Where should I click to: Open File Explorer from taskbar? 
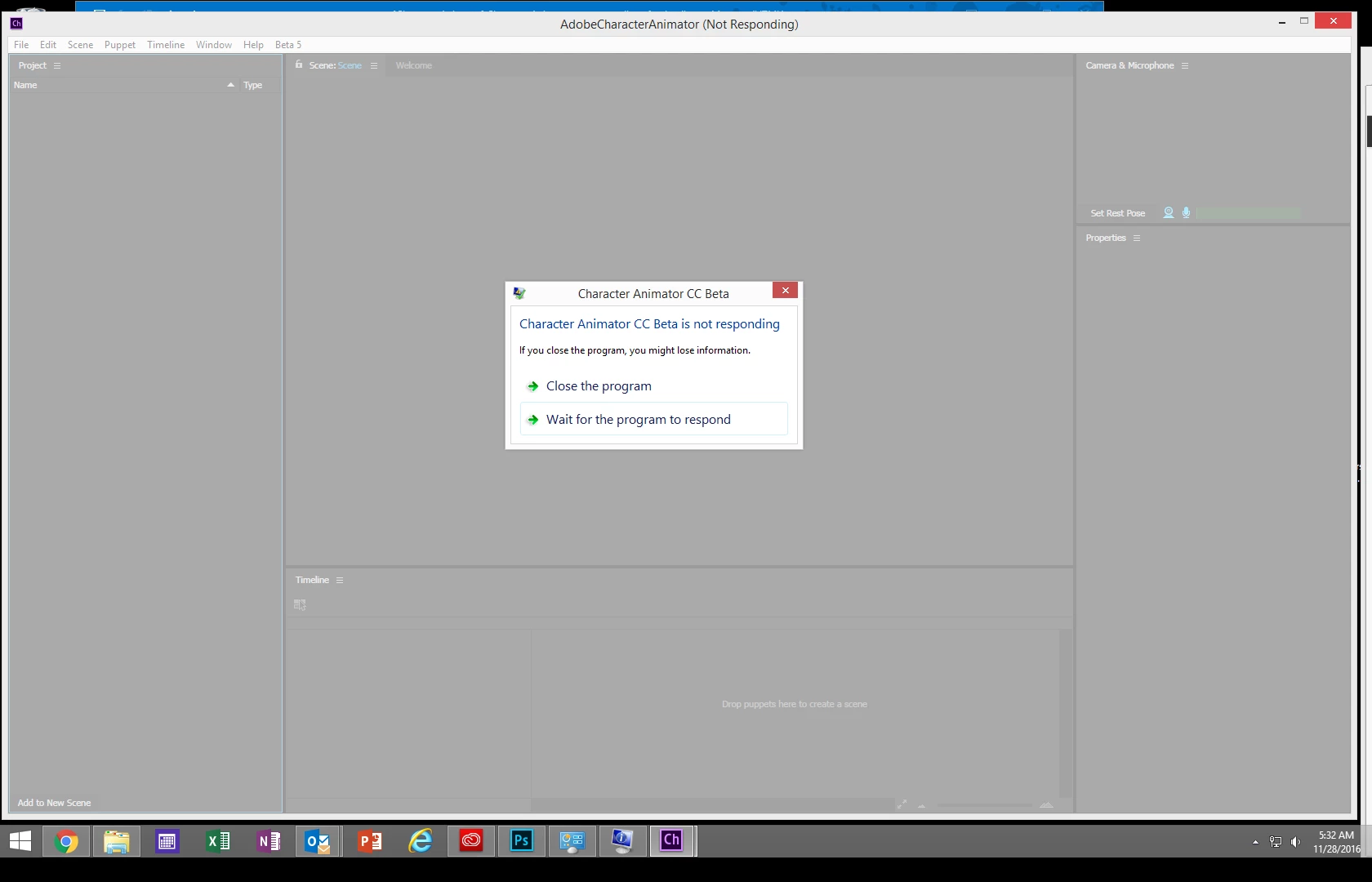click(117, 840)
